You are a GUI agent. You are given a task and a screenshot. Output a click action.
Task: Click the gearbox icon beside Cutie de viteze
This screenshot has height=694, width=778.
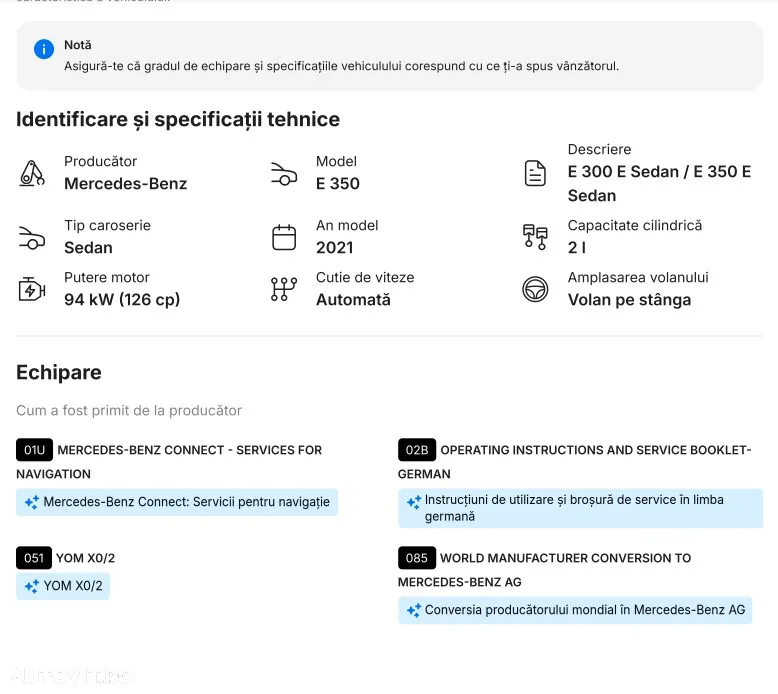(x=284, y=289)
